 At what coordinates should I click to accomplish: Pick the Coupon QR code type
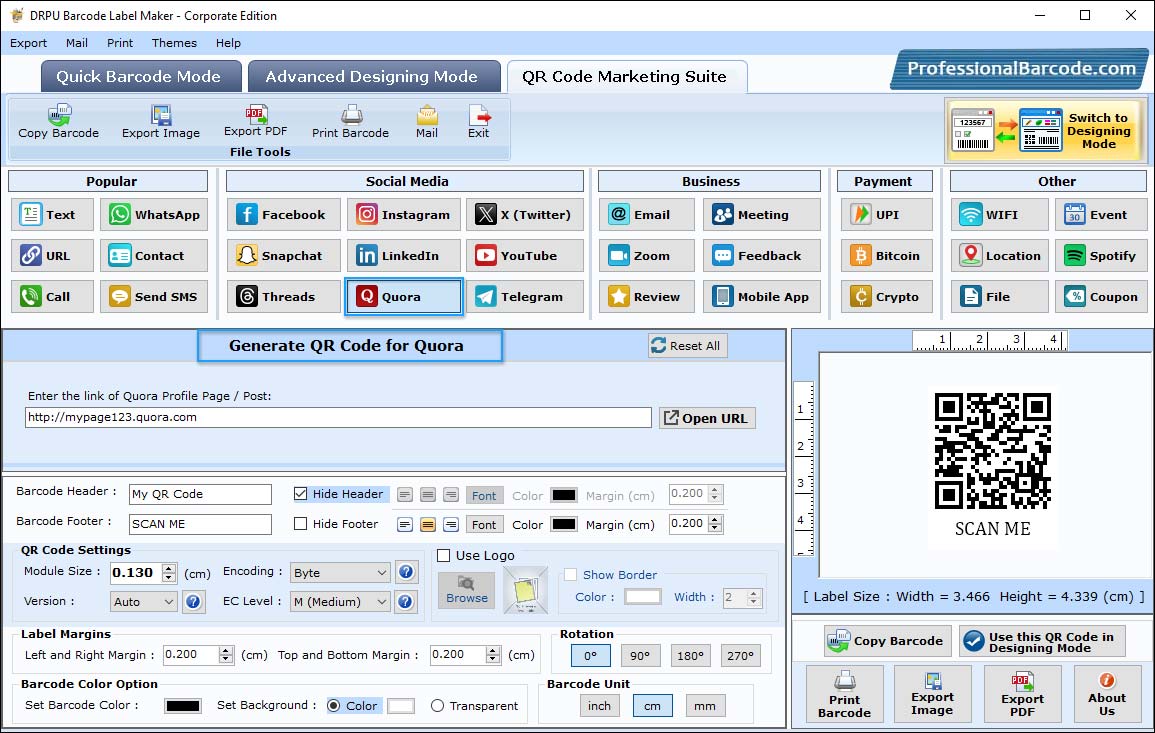coord(1101,296)
